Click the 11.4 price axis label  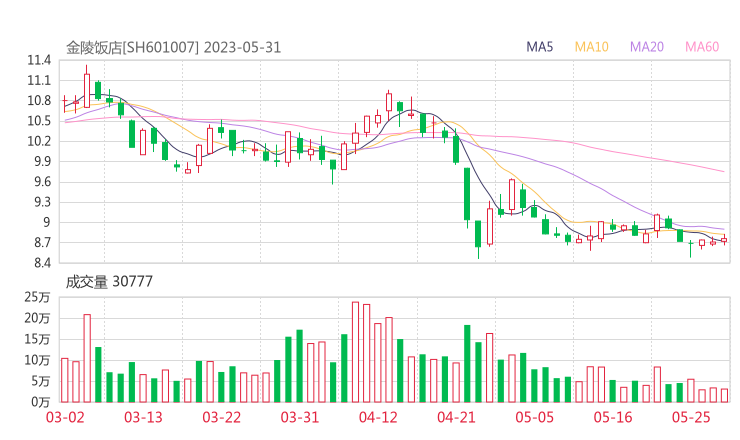[39, 60]
